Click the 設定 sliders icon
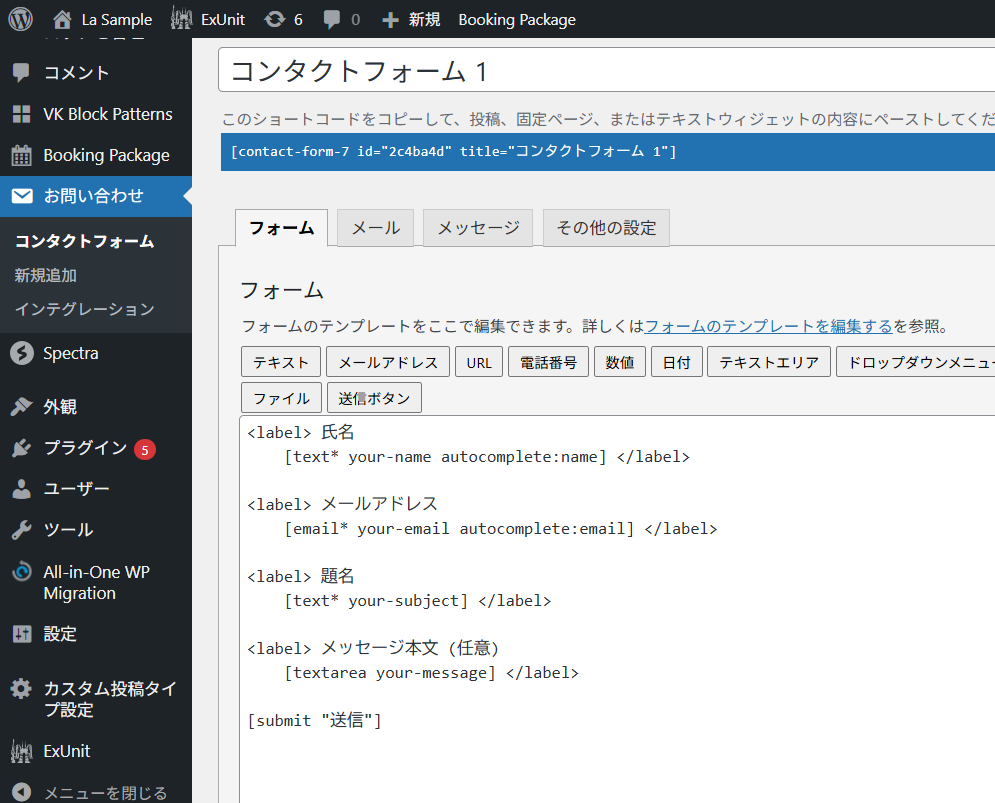Image resolution: width=995 pixels, height=803 pixels. [x=22, y=634]
